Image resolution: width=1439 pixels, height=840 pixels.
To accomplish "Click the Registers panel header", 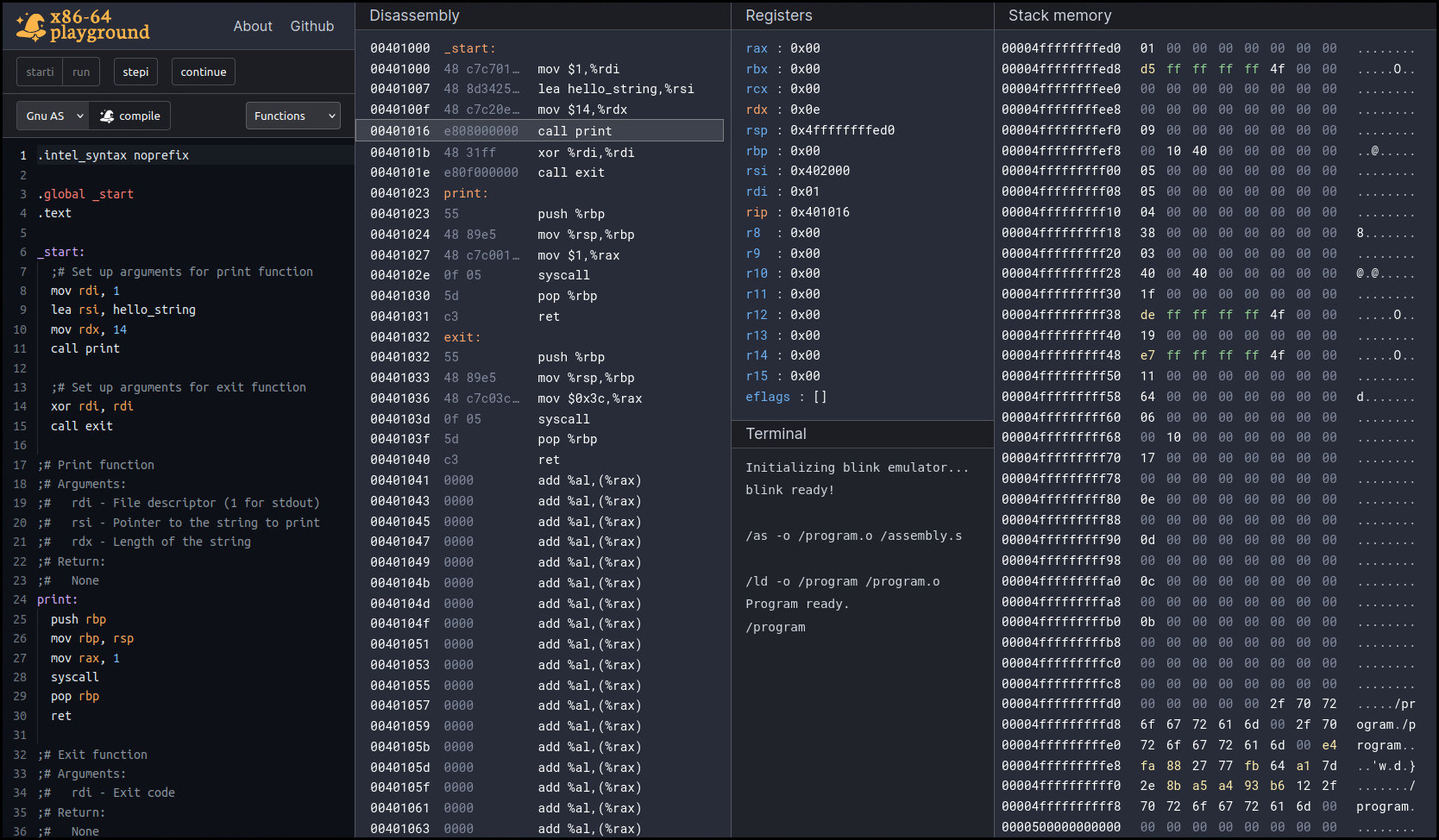I will [x=863, y=16].
